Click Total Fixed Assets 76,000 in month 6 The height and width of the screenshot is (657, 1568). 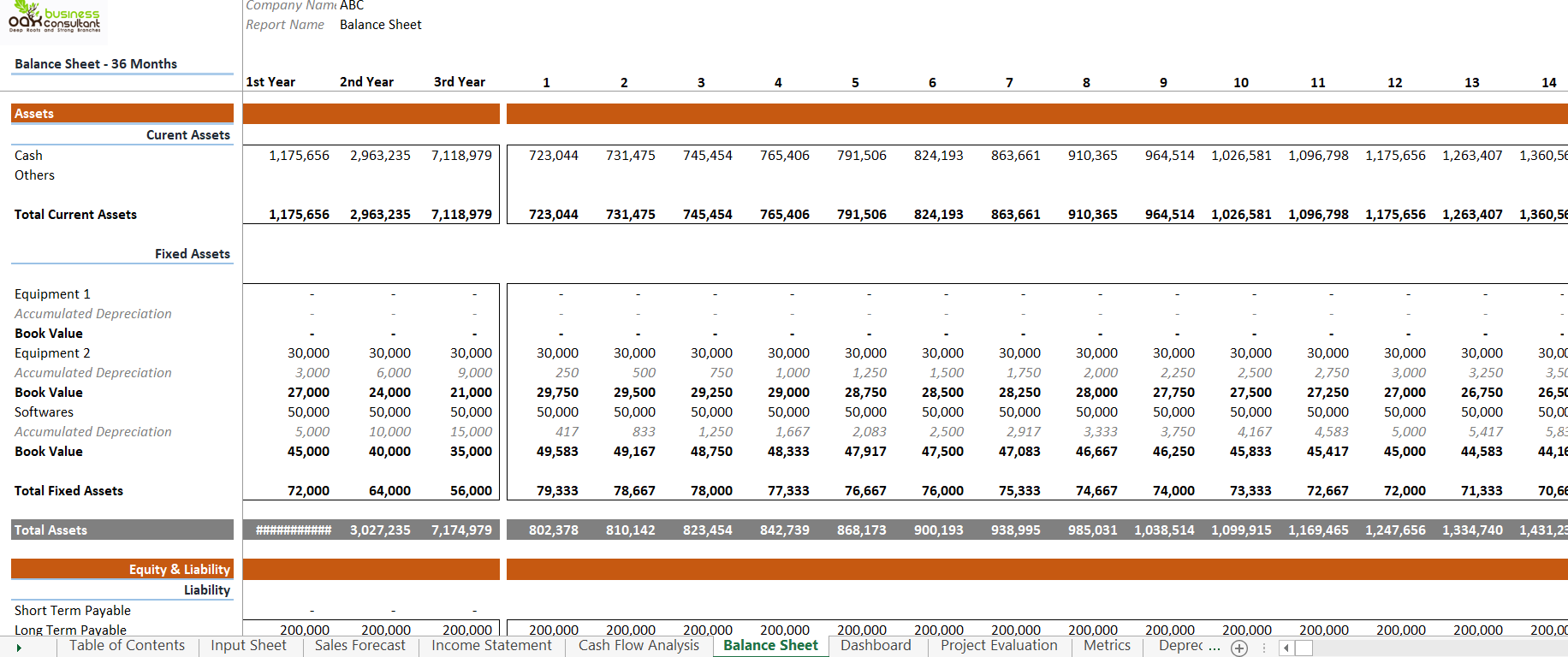tap(942, 491)
